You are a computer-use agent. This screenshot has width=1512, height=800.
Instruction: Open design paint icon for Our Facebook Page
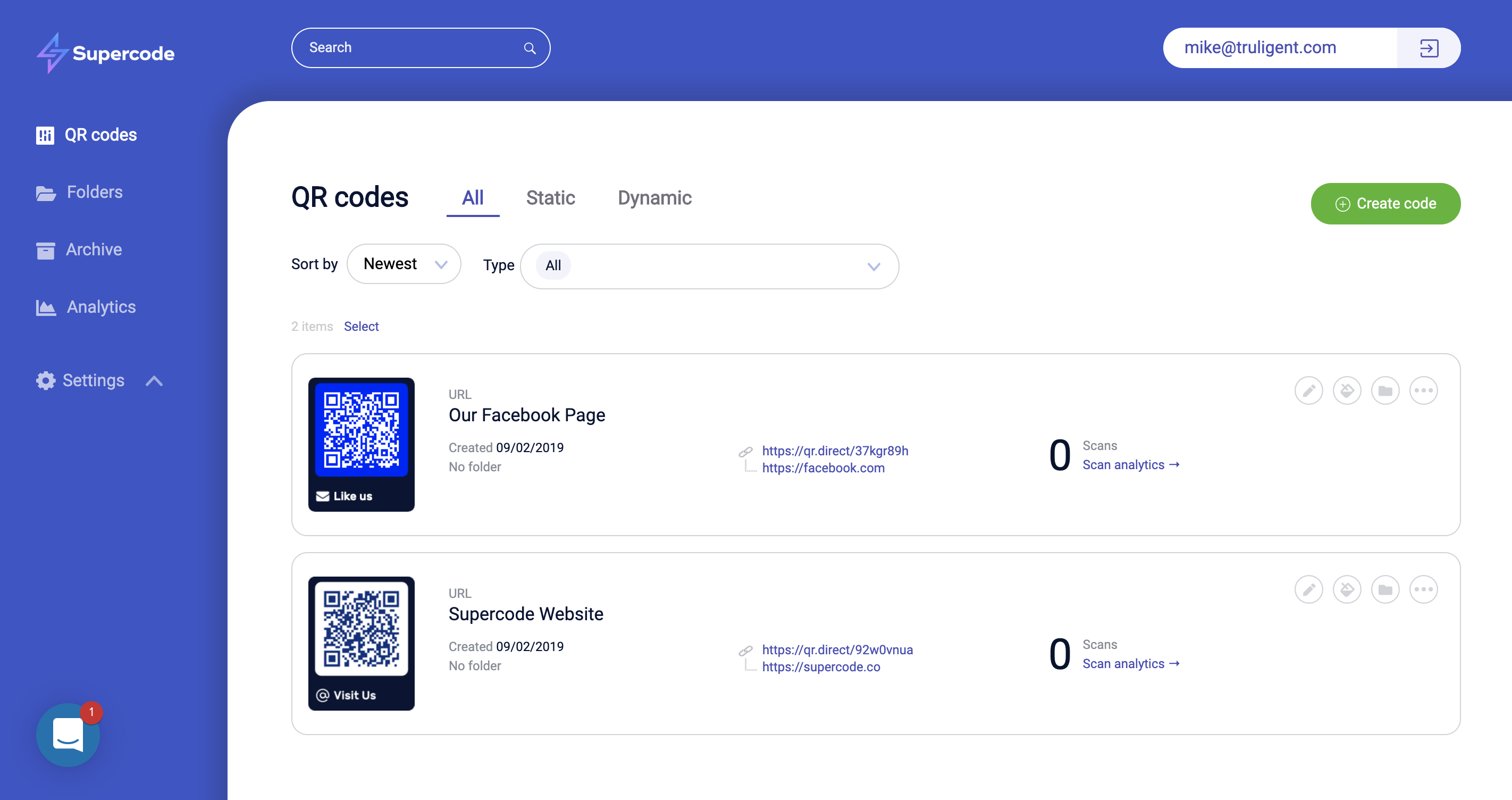pos(1347,390)
